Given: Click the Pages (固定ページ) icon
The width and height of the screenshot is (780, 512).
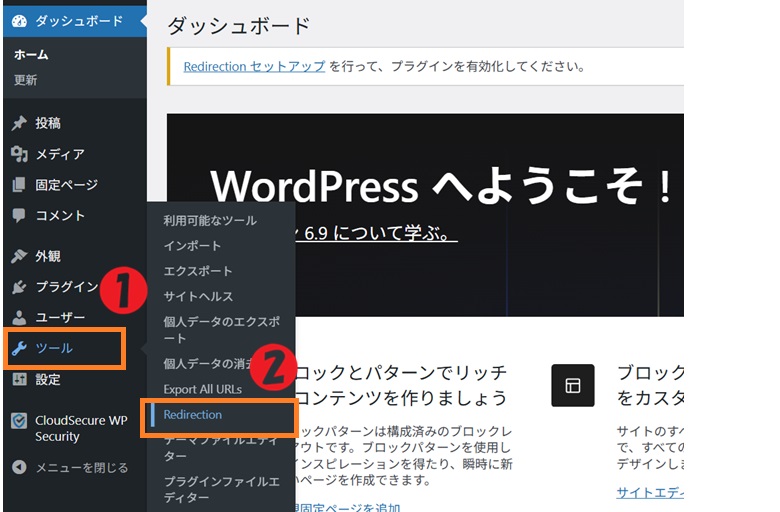Looking at the screenshot, I should (19, 185).
